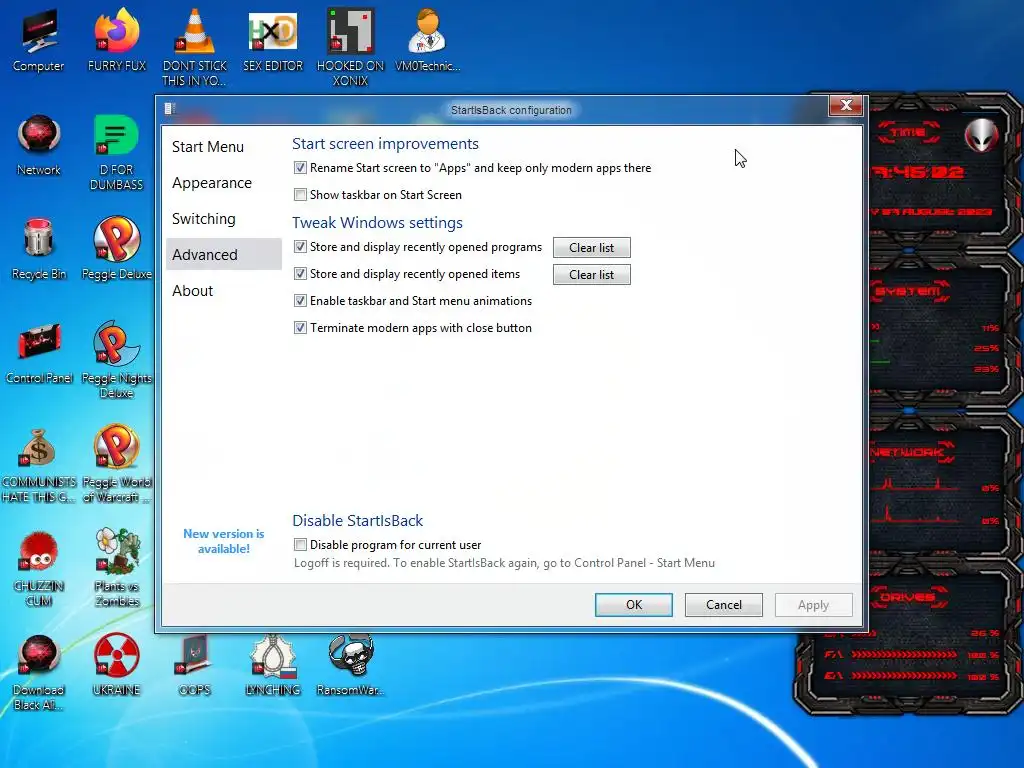Enable Show taskbar on Start Screen

coord(300,195)
